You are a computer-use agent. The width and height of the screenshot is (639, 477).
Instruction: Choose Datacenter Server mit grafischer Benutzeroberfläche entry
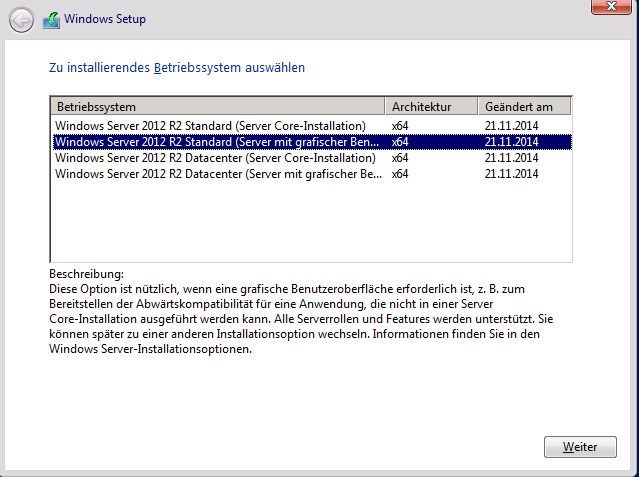tap(218, 174)
